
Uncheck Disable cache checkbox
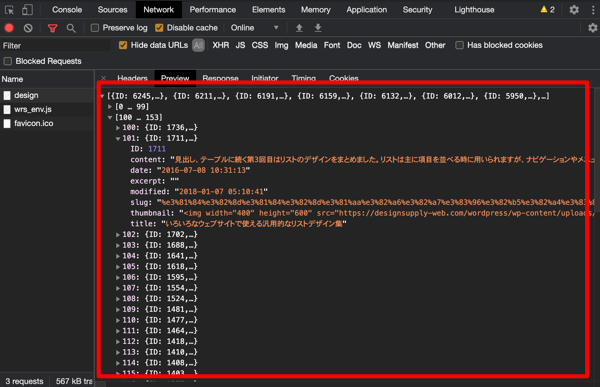pyautogui.click(x=159, y=28)
